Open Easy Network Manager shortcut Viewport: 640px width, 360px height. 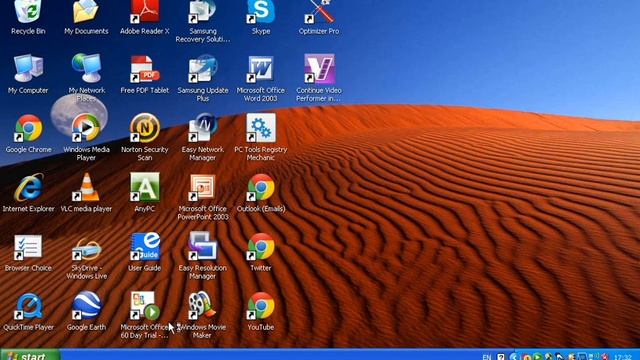click(x=202, y=128)
